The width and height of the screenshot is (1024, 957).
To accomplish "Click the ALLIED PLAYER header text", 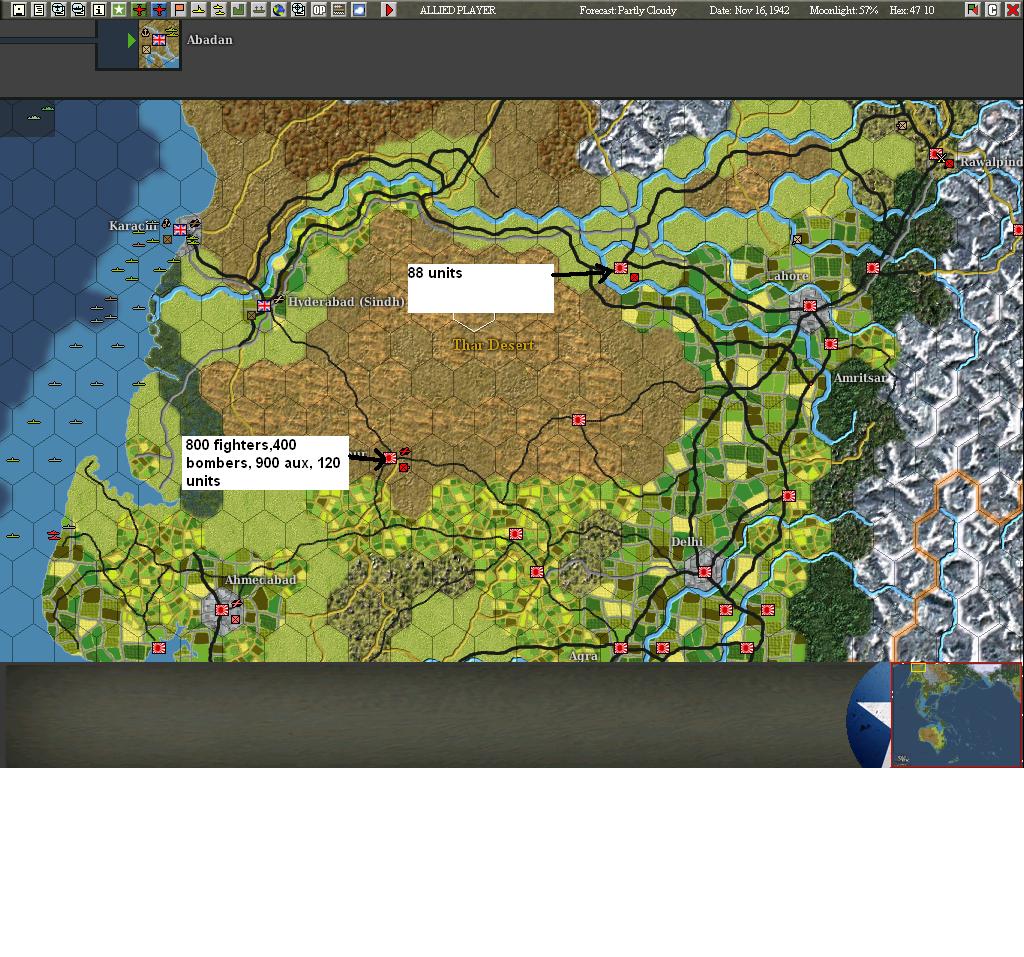I will (458, 10).
